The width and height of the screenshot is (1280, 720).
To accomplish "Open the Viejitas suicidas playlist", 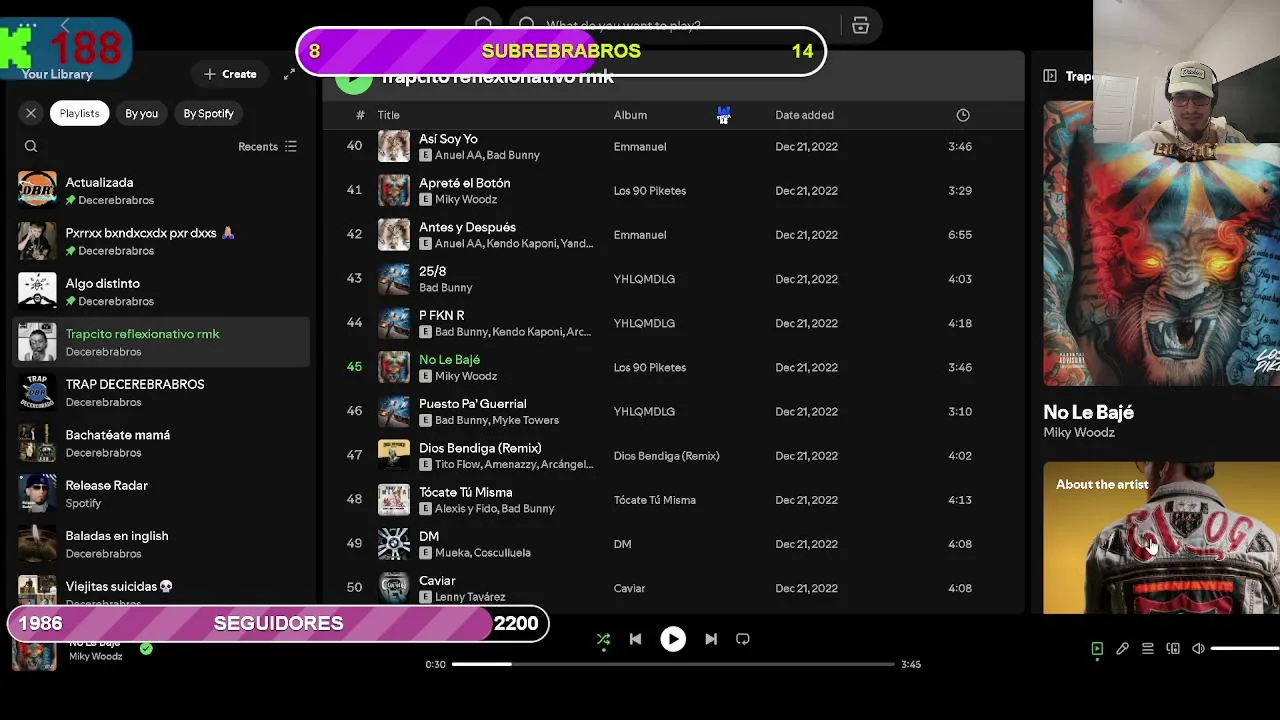I will 161,590.
